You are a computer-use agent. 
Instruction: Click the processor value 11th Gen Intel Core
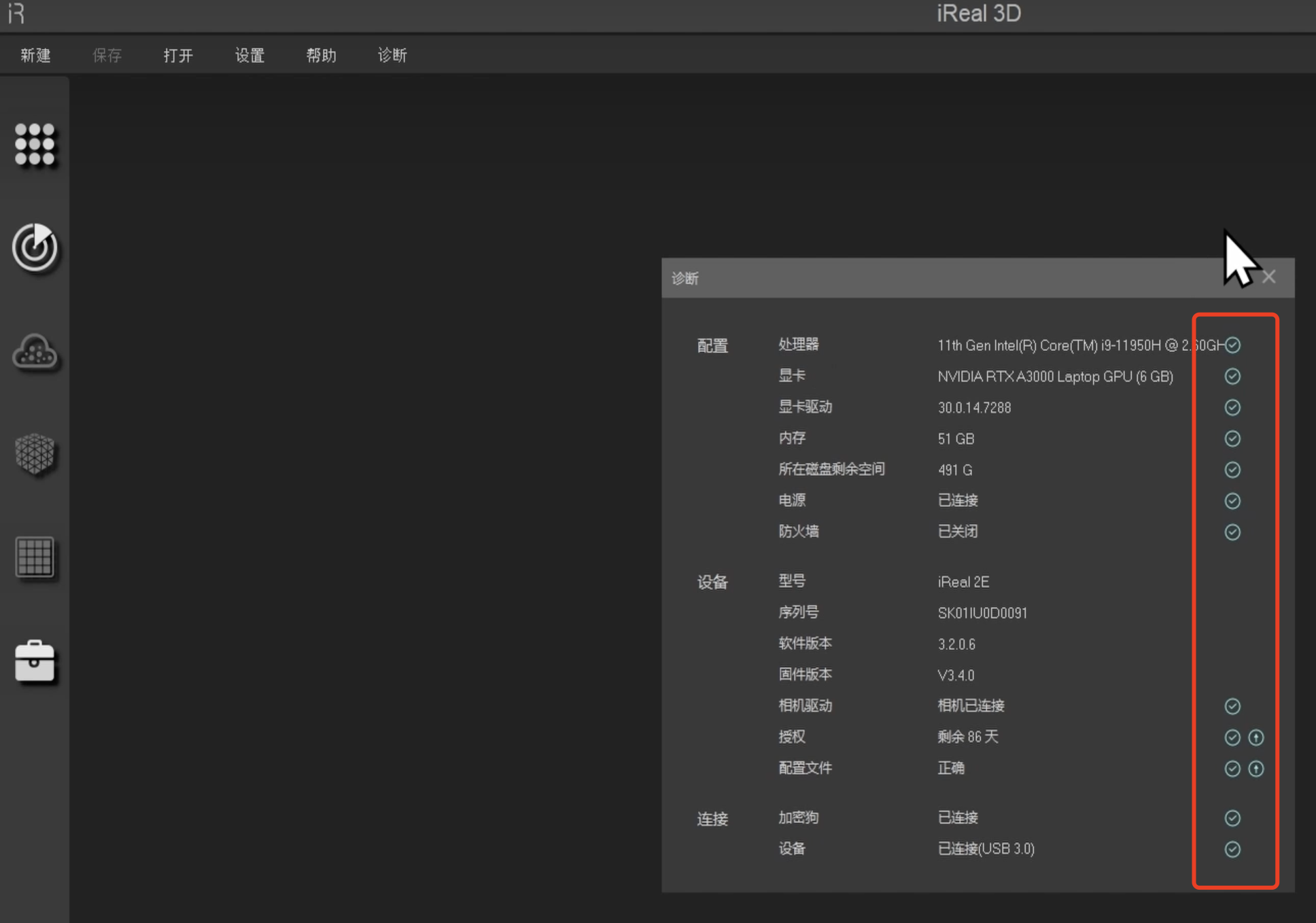coord(1081,345)
